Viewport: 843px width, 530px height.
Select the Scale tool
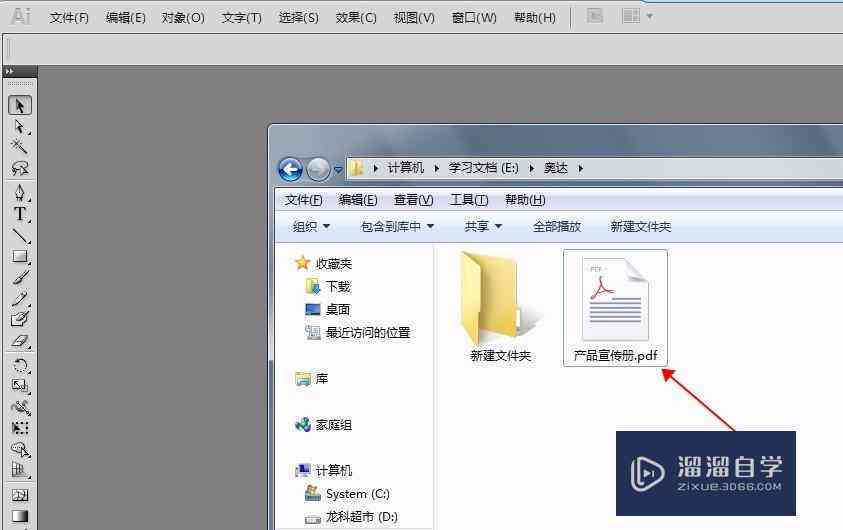[x=20, y=386]
